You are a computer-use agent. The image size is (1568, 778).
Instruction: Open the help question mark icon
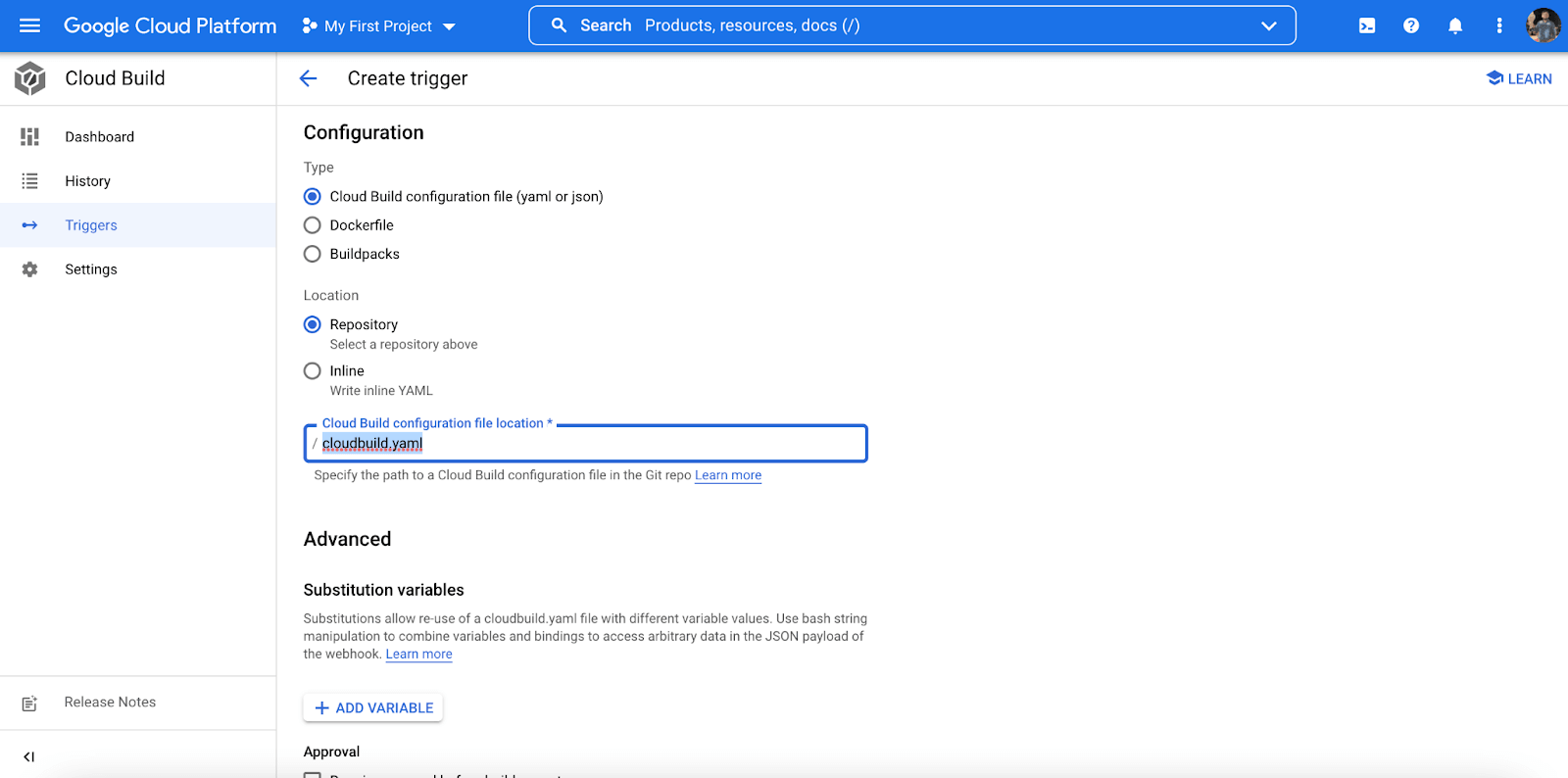click(1410, 25)
